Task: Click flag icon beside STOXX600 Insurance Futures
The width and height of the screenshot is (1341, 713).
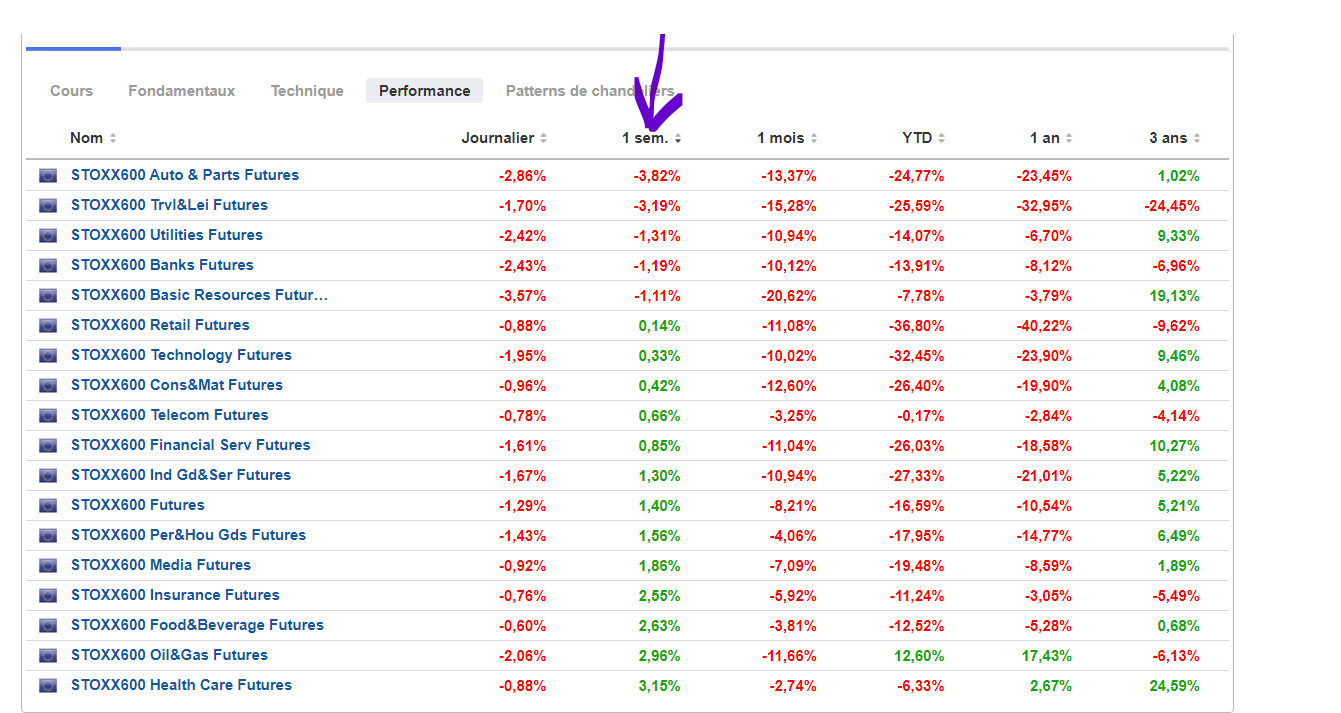Action: coord(48,595)
